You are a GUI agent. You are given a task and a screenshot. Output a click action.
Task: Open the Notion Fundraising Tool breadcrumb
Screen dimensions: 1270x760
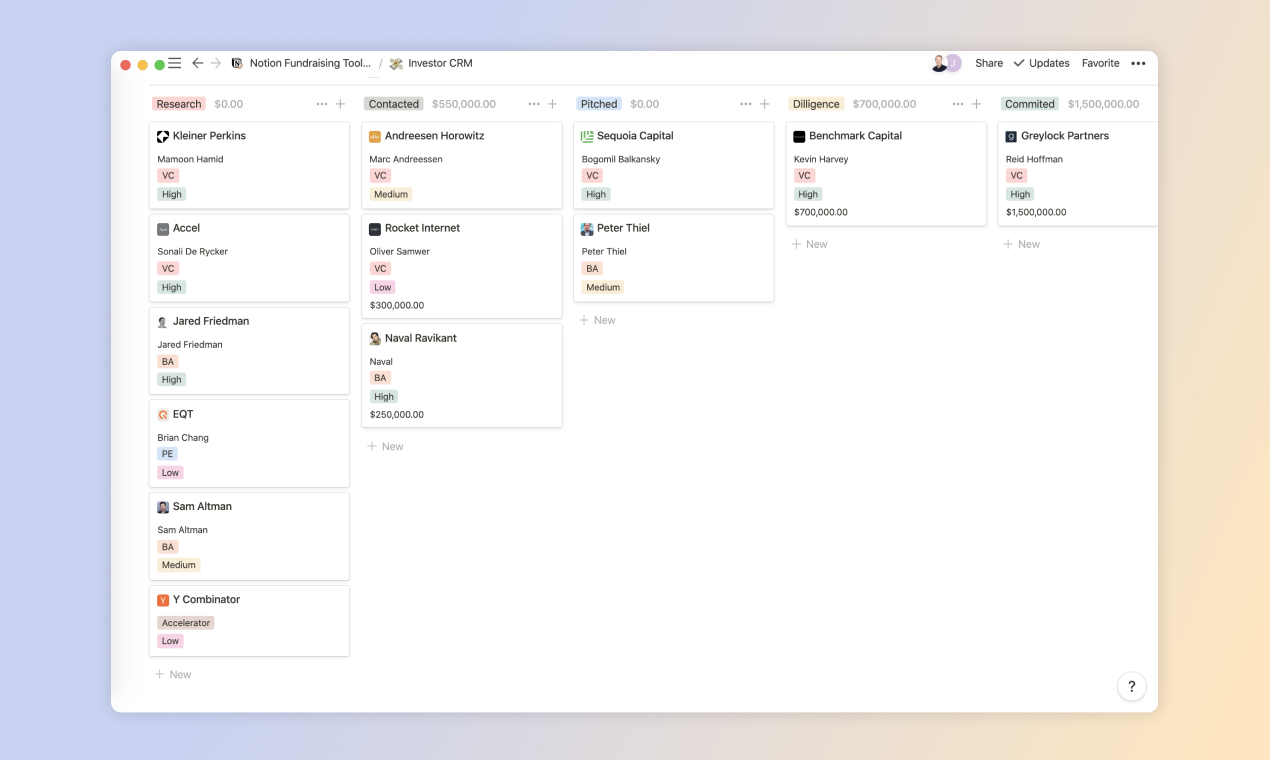pos(310,63)
